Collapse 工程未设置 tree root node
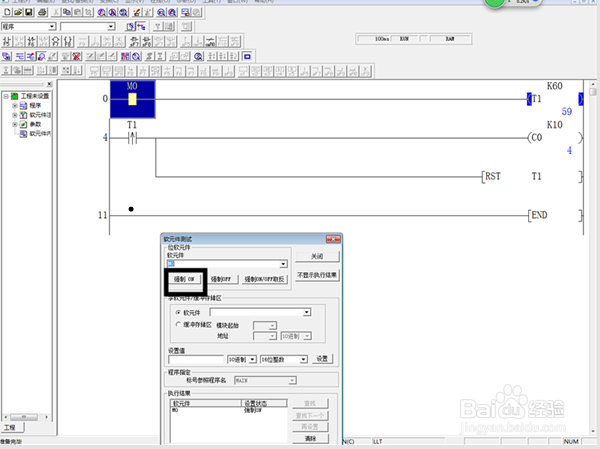600x449 pixels. [6, 96]
